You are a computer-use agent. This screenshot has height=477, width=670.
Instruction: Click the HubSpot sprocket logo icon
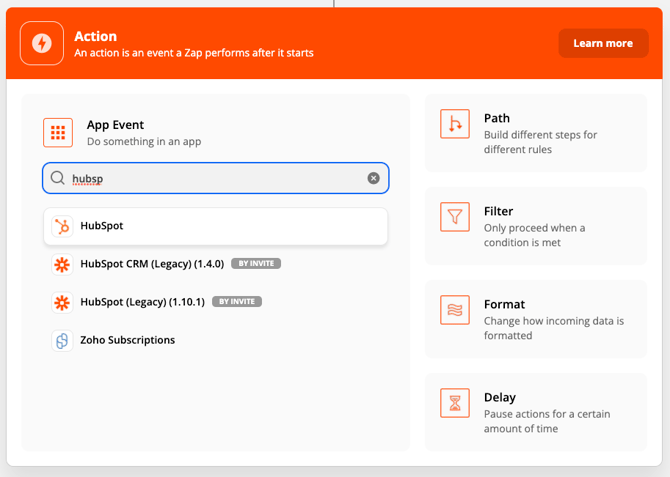pos(62,226)
